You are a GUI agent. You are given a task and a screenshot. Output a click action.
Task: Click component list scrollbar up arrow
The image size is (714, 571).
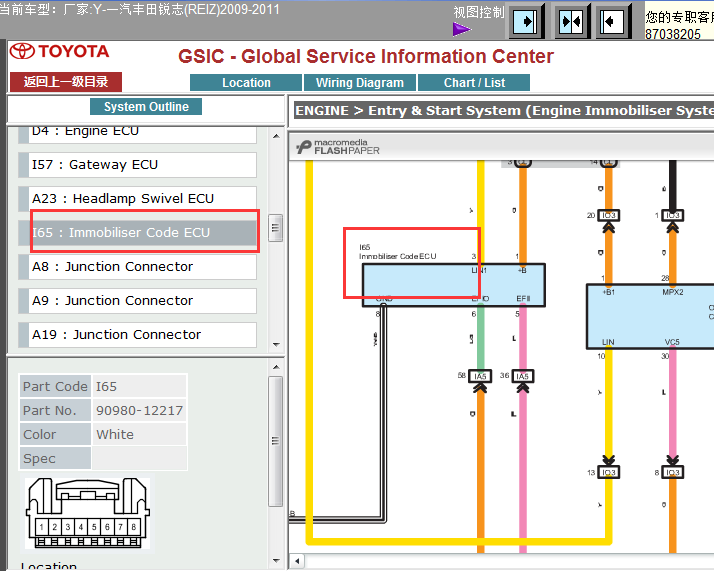276,136
